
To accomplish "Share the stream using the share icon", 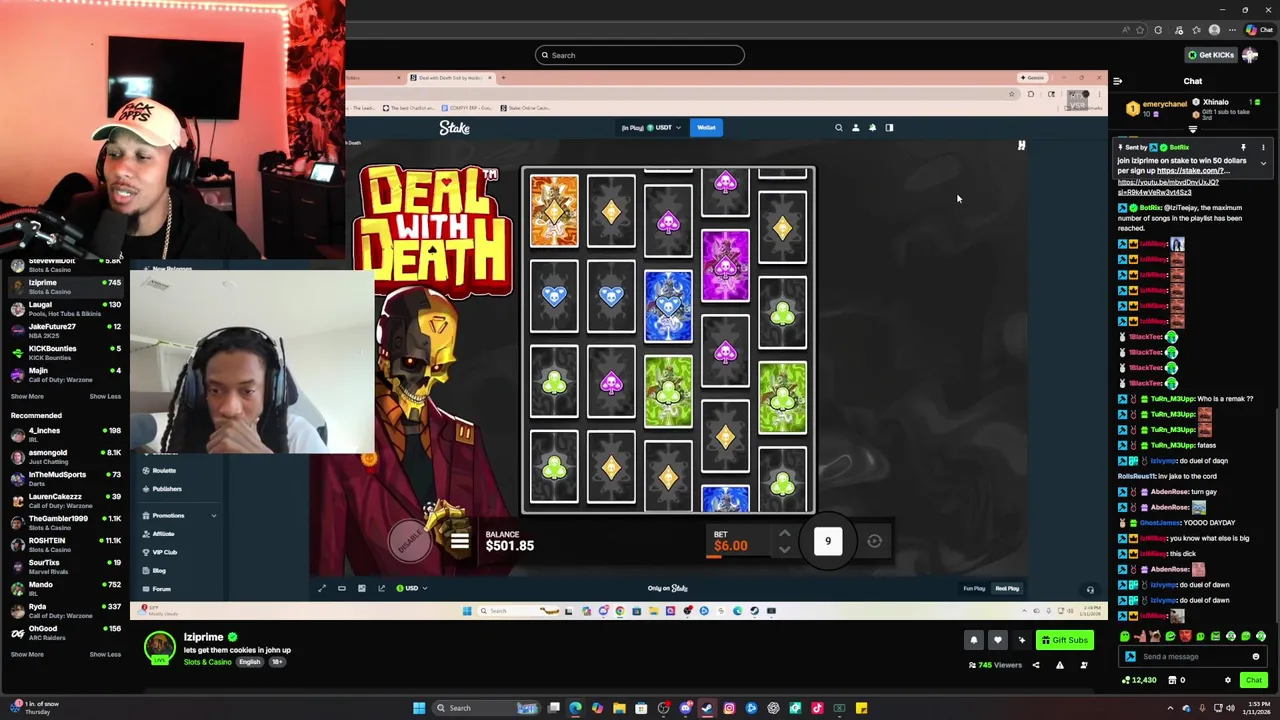I will [1036, 665].
